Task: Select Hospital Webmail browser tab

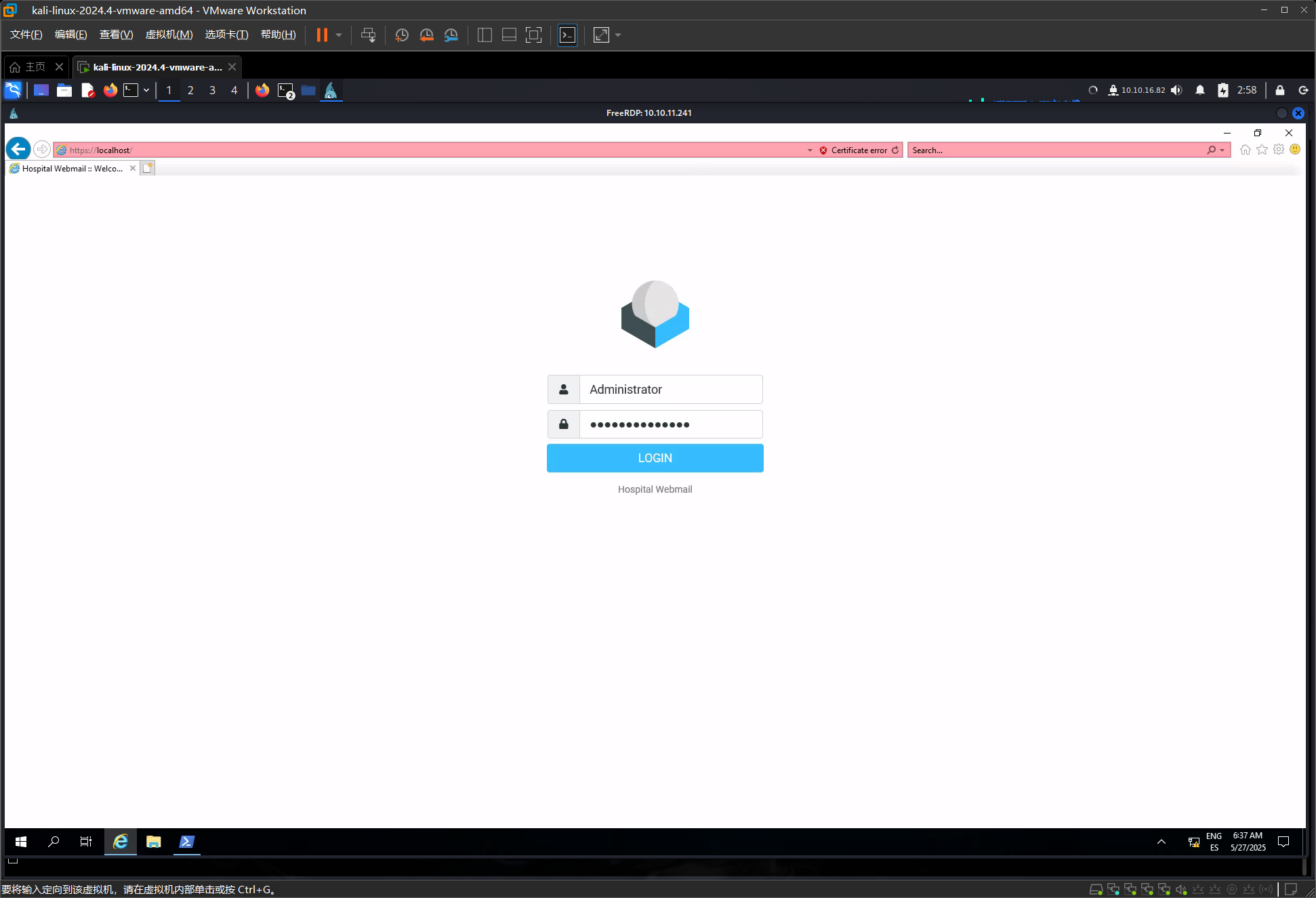Action: [x=71, y=169]
